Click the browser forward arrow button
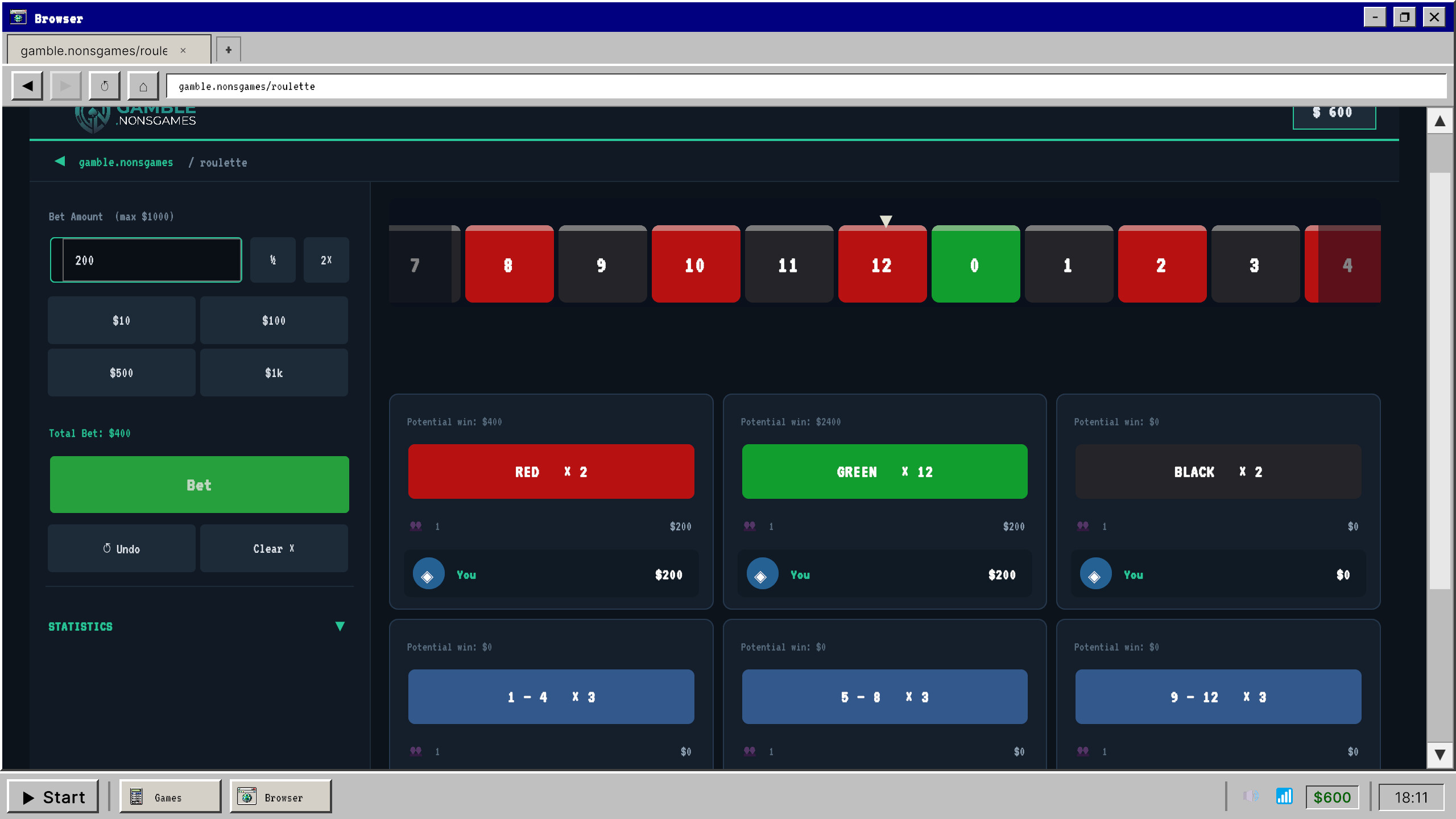The width and height of the screenshot is (1456, 819). click(x=65, y=86)
